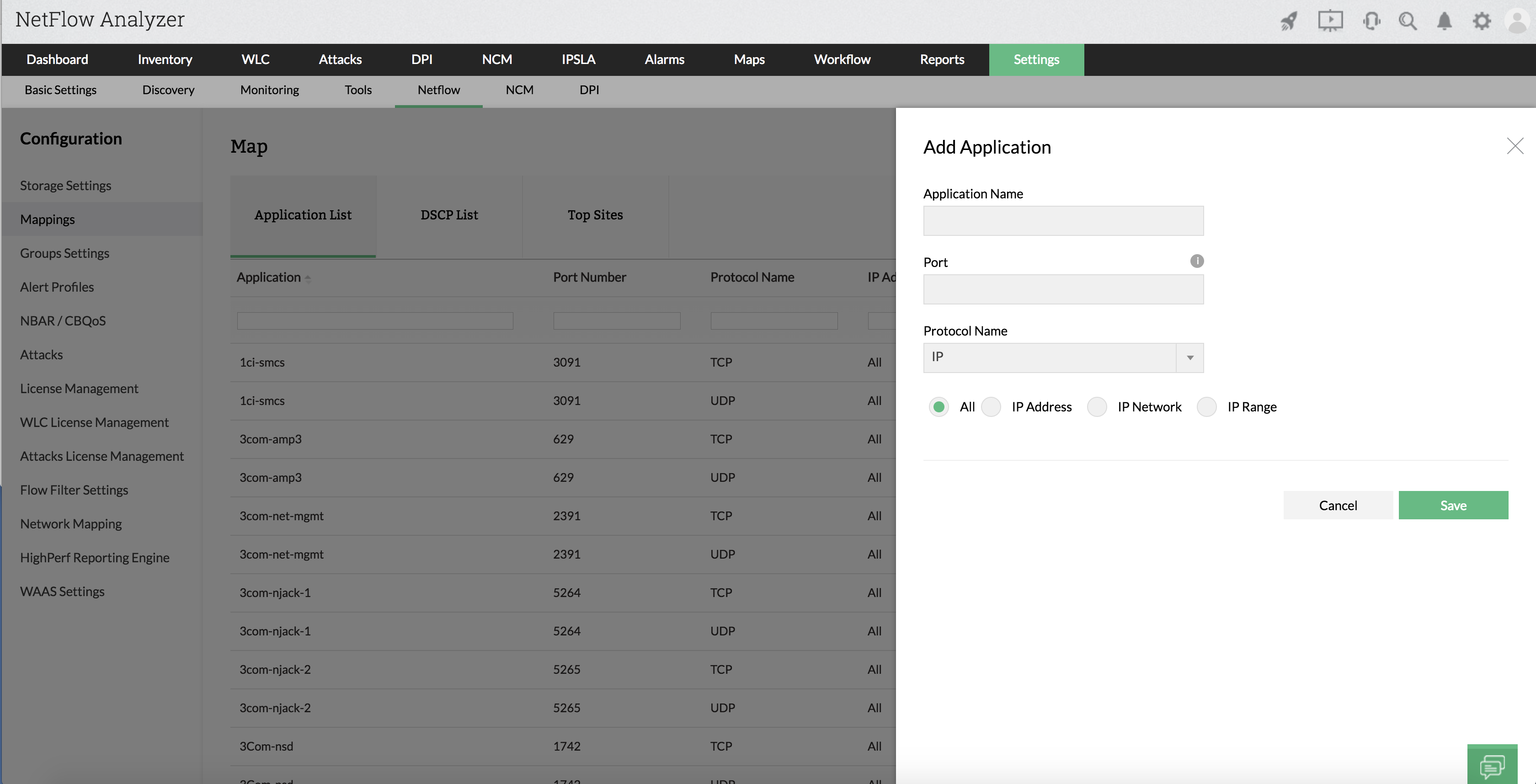Image resolution: width=1536 pixels, height=784 pixels.
Task: Click the Port info icon
Action: pos(1196,261)
